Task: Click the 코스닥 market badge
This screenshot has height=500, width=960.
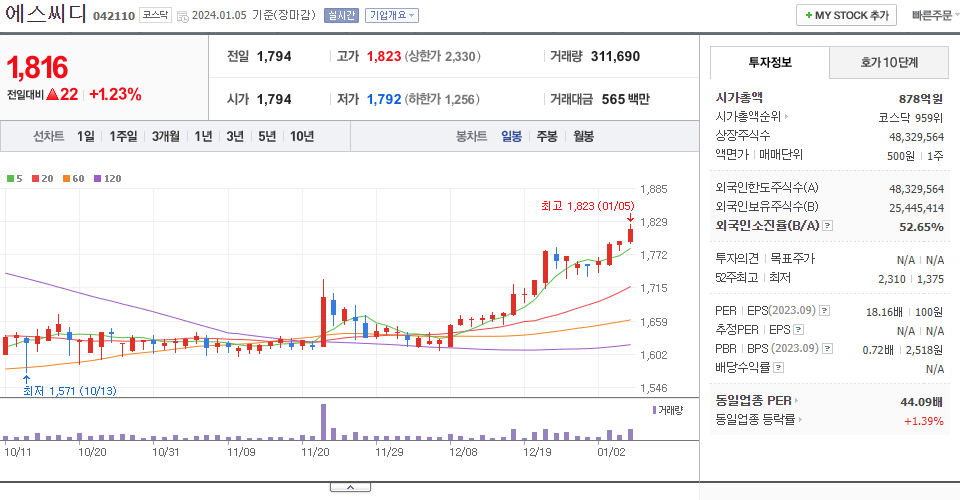Action: point(156,15)
